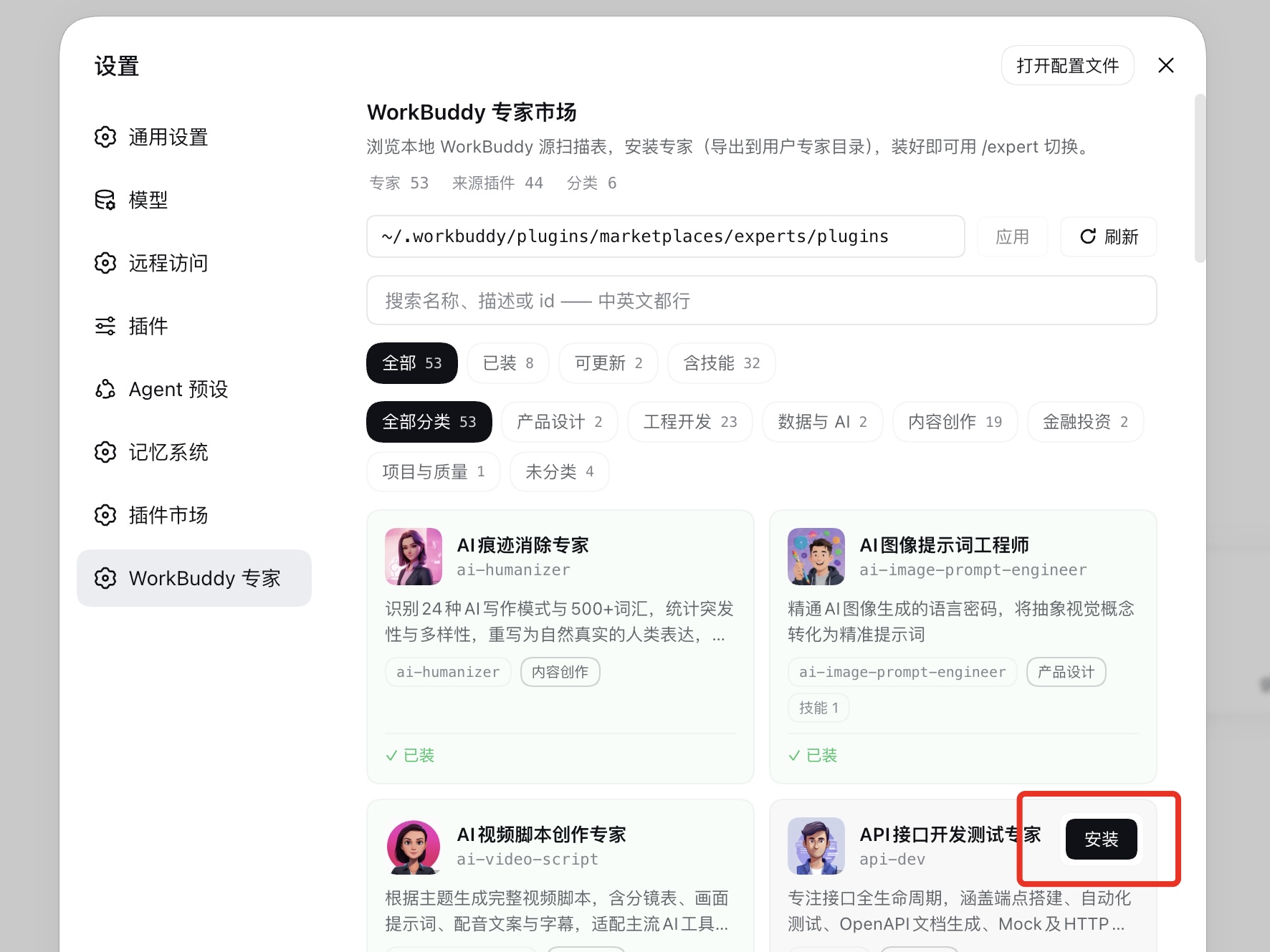Screen dimensions: 1270x952
Task: Click the 技能 1 badge
Action: pos(818,708)
